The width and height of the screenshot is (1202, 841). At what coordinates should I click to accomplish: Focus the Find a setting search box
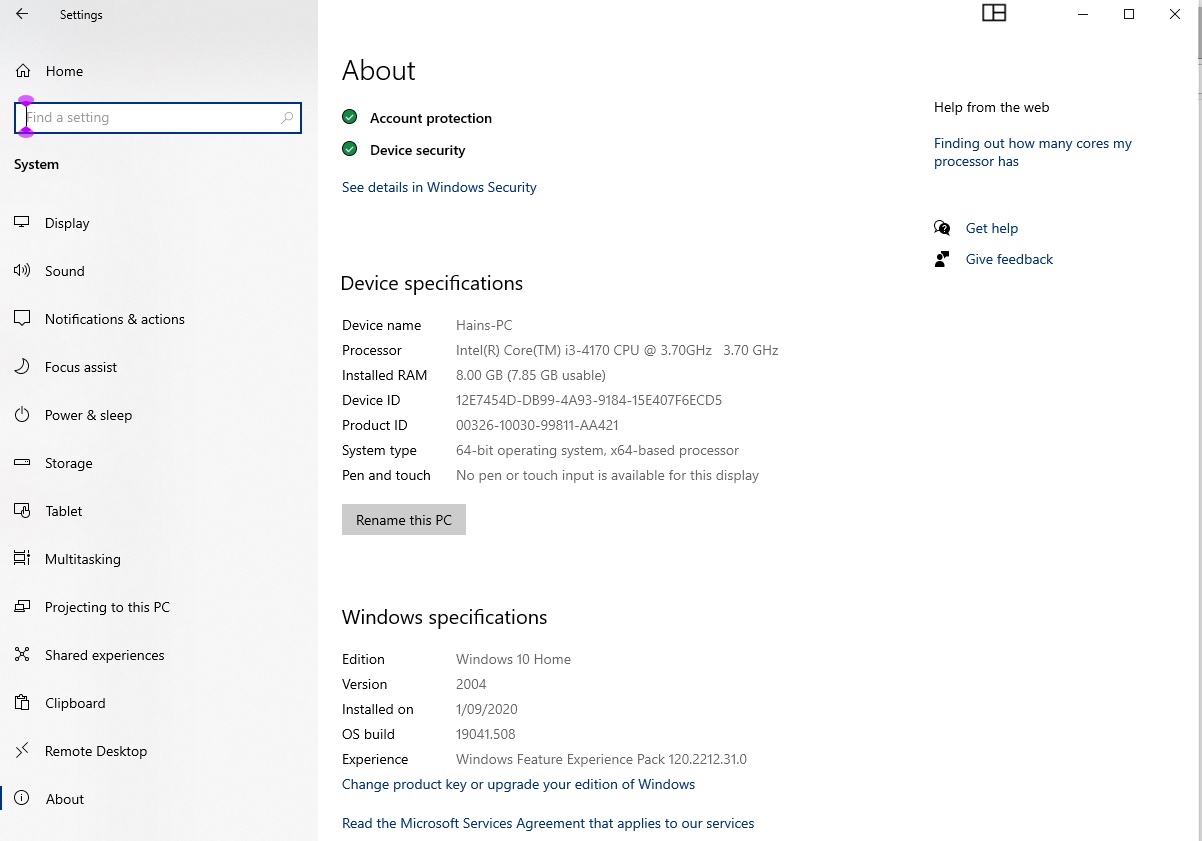(158, 118)
